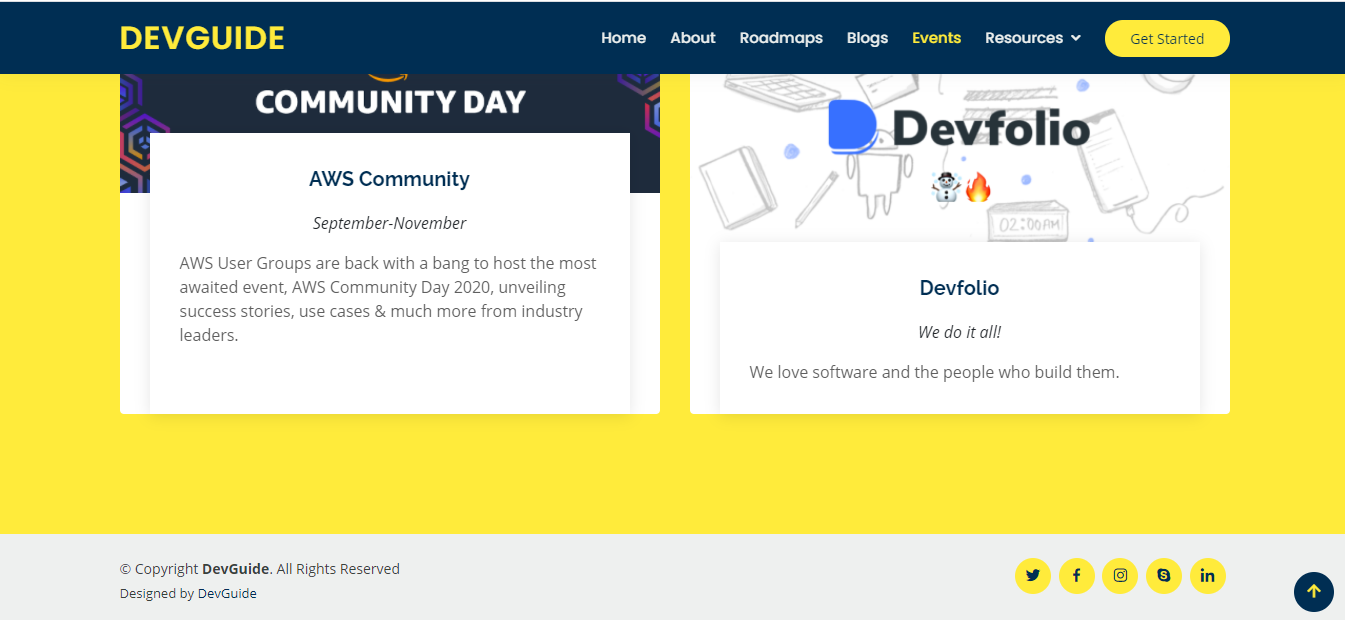This screenshot has height=620, width=1345.
Task: Select the Events menu item
Action: tap(936, 38)
